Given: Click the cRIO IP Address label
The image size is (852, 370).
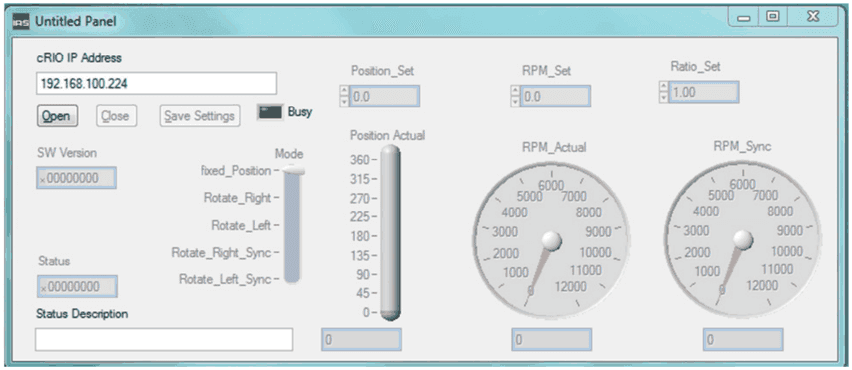Looking at the screenshot, I should click(x=79, y=58).
